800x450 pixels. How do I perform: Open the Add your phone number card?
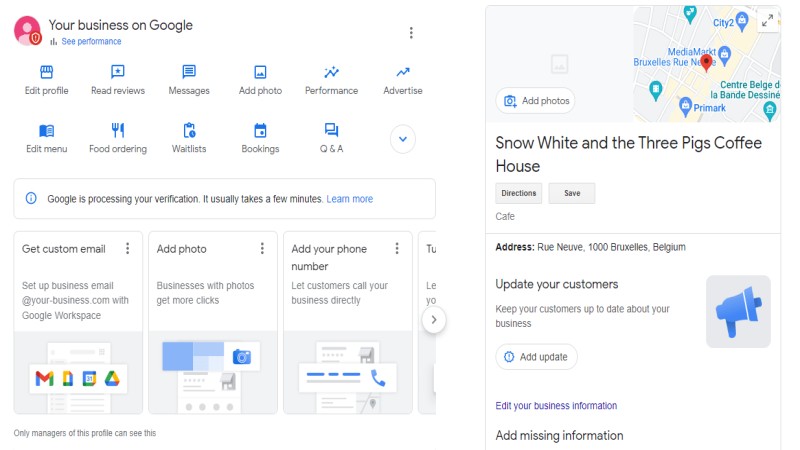347,322
